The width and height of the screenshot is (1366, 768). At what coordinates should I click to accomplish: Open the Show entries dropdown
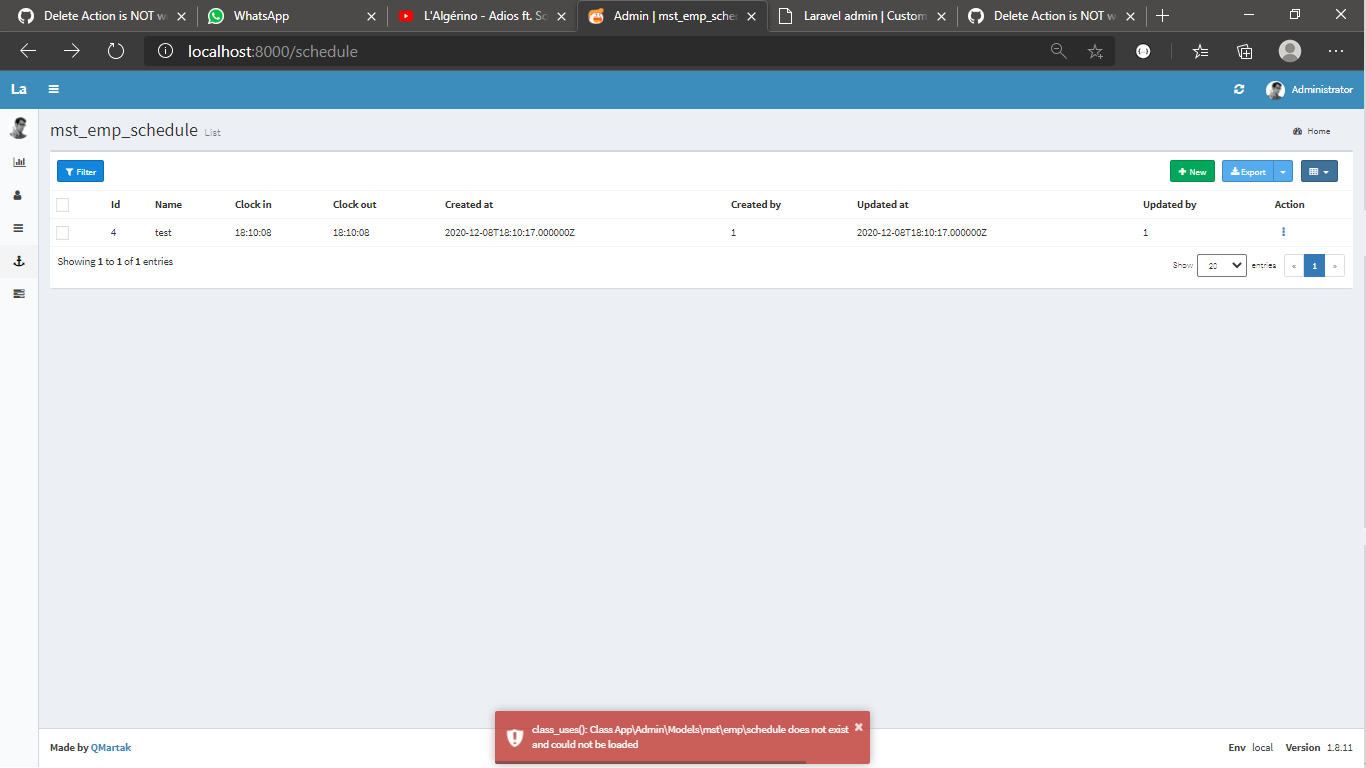coord(1221,265)
